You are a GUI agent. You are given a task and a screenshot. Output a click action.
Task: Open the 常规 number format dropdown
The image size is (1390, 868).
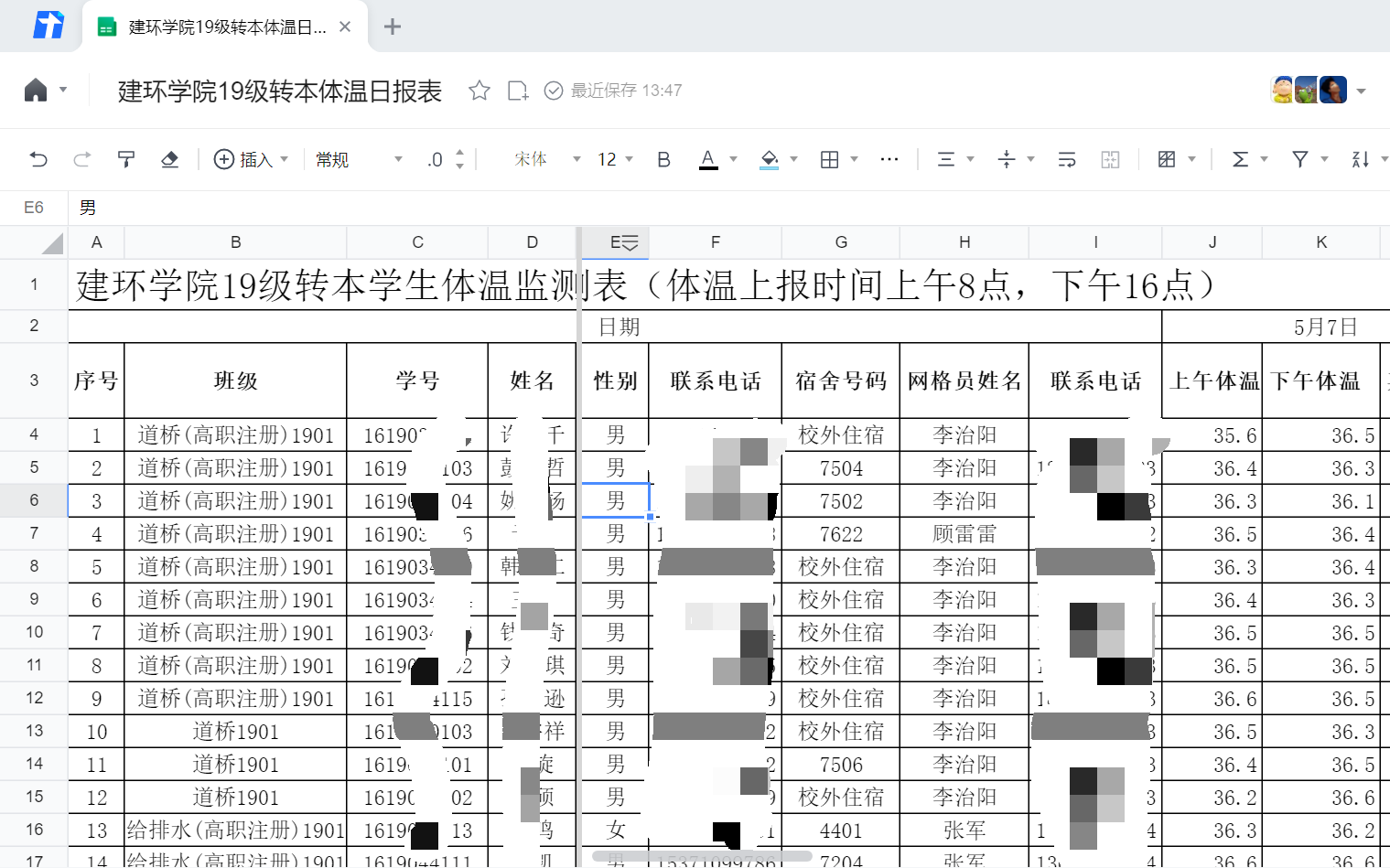[358, 159]
